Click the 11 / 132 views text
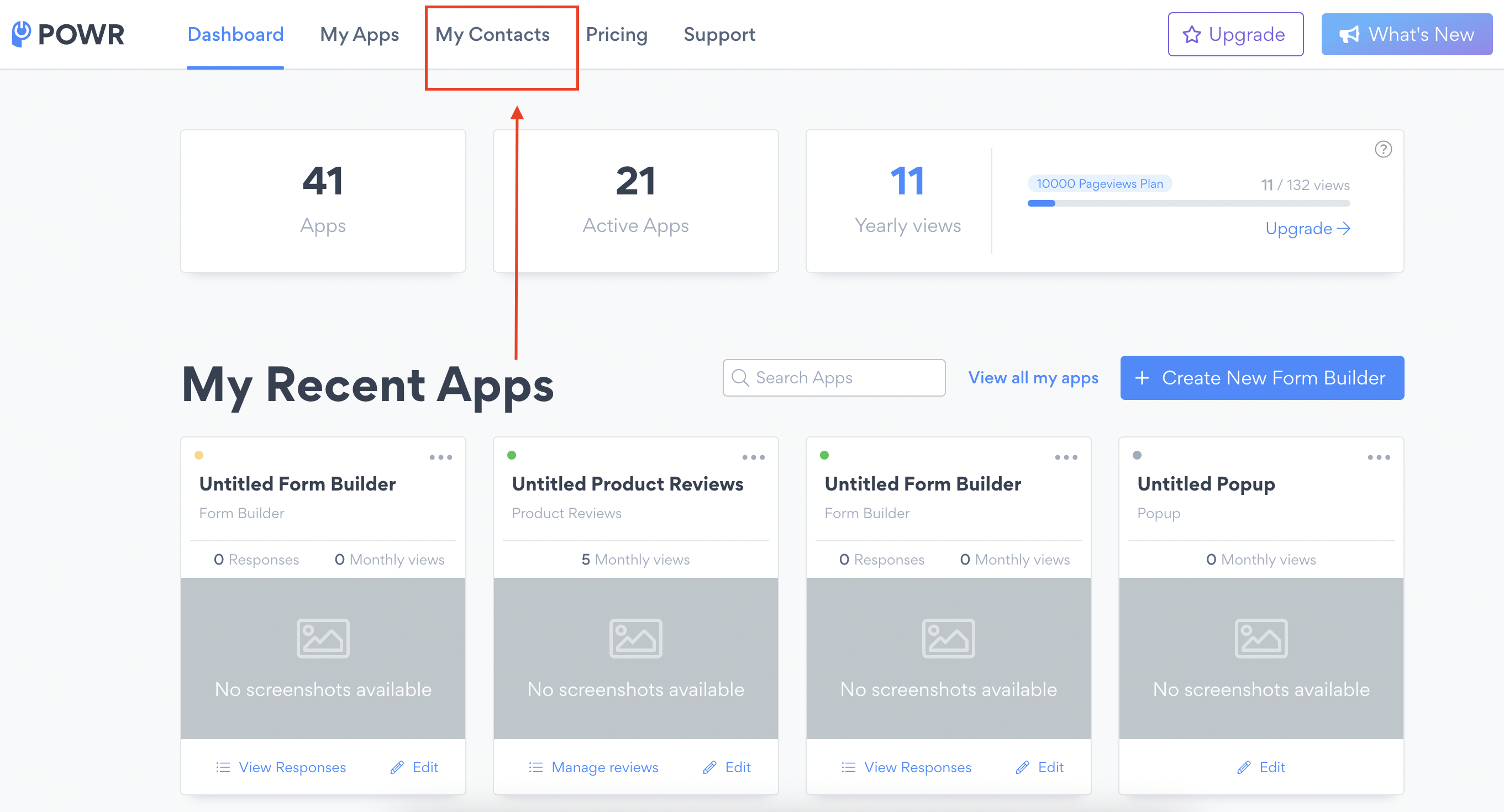Screen dimensions: 1504x812 [x=1305, y=185]
